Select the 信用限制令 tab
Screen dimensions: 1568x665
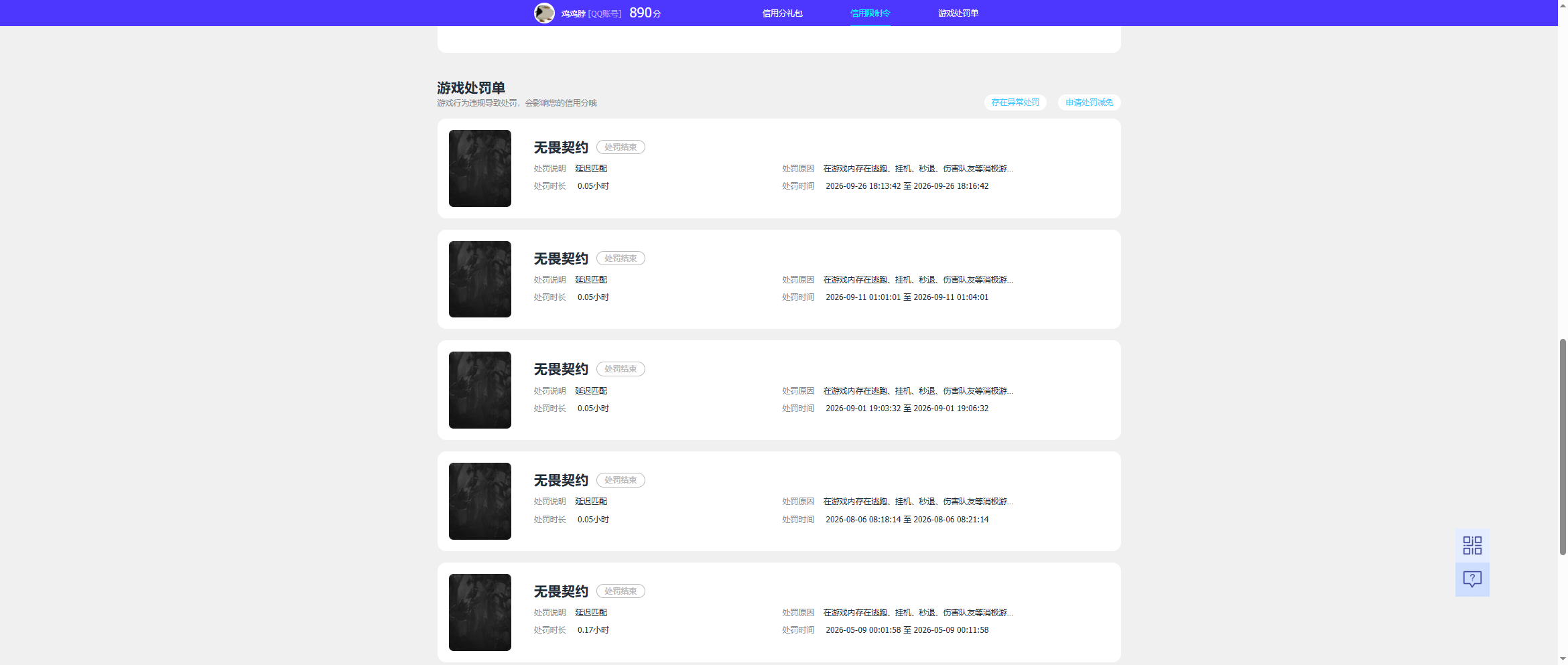point(870,13)
